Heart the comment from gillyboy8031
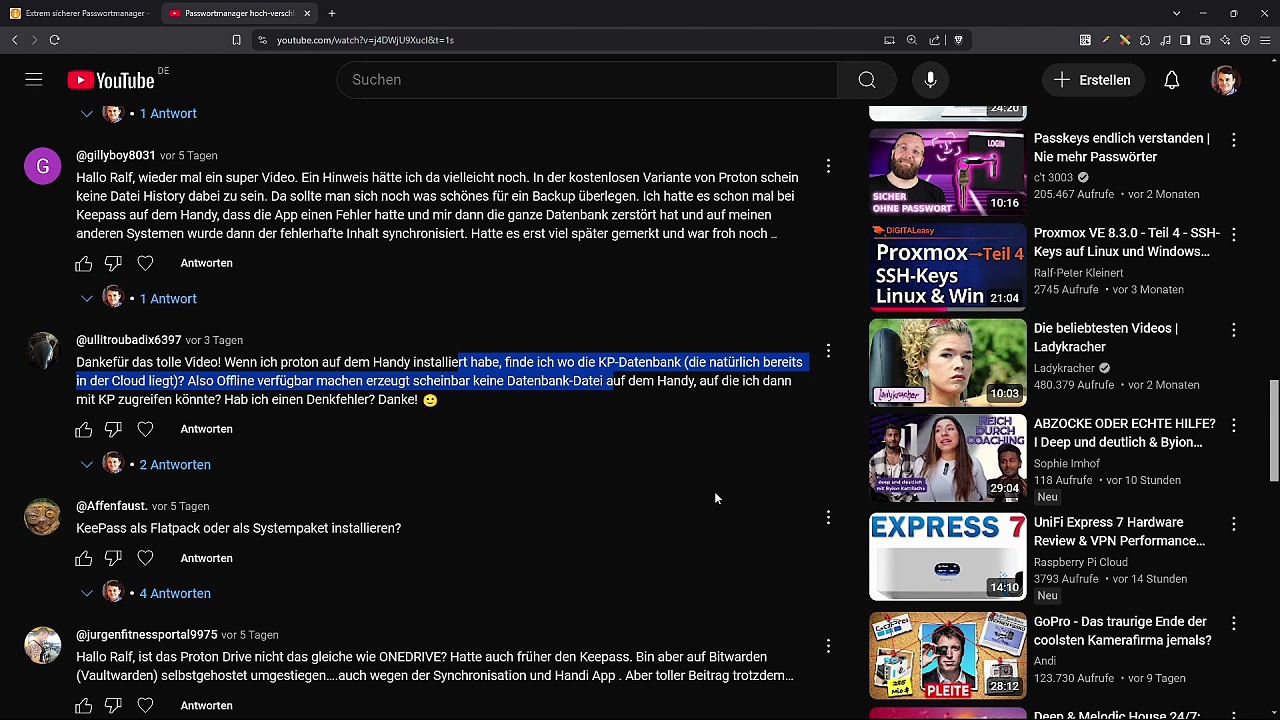The image size is (1280, 720). [145, 263]
